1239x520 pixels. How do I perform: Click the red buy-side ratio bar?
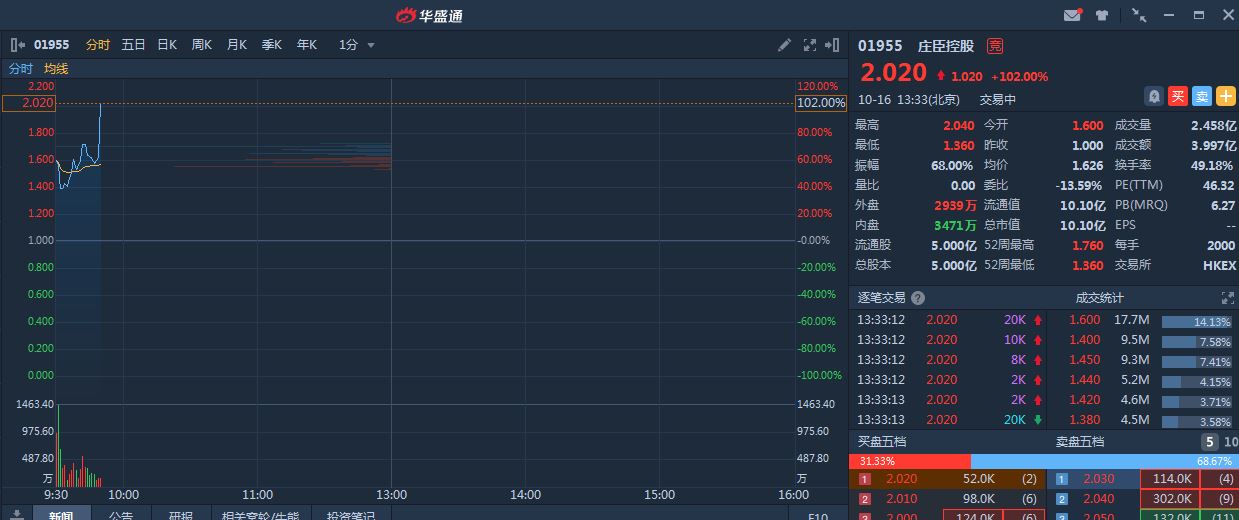pos(909,461)
